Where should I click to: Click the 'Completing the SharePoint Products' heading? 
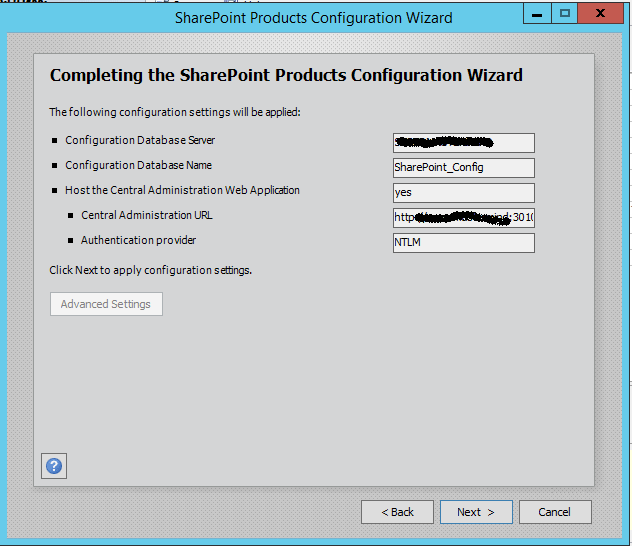(x=286, y=76)
